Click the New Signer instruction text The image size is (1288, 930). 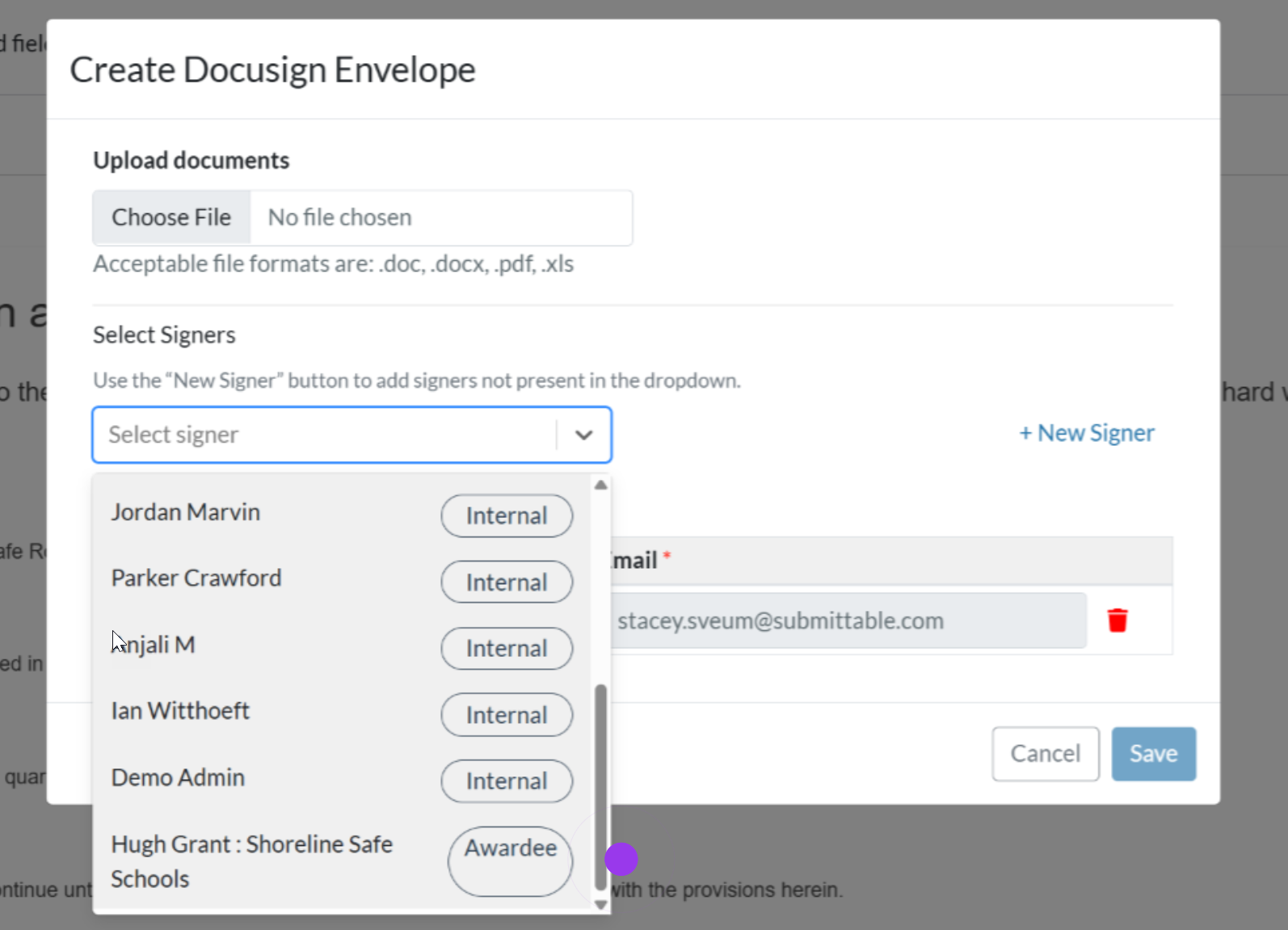416,381
